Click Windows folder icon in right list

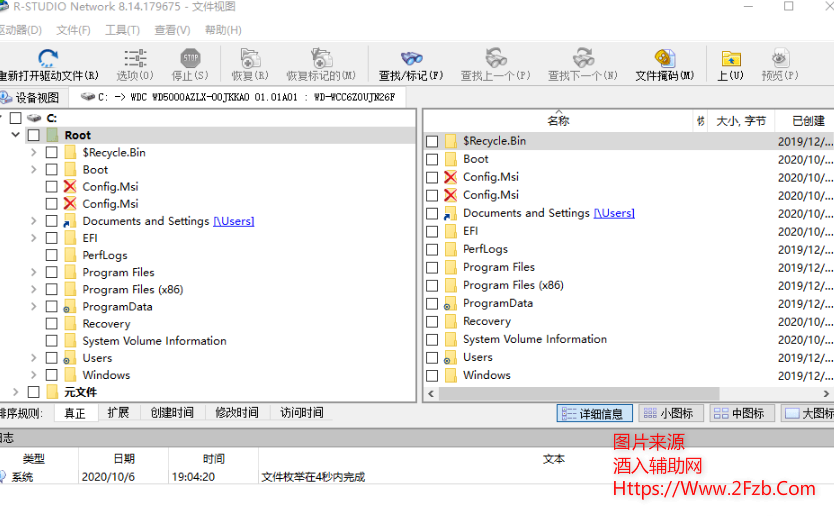tap(451, 375)
